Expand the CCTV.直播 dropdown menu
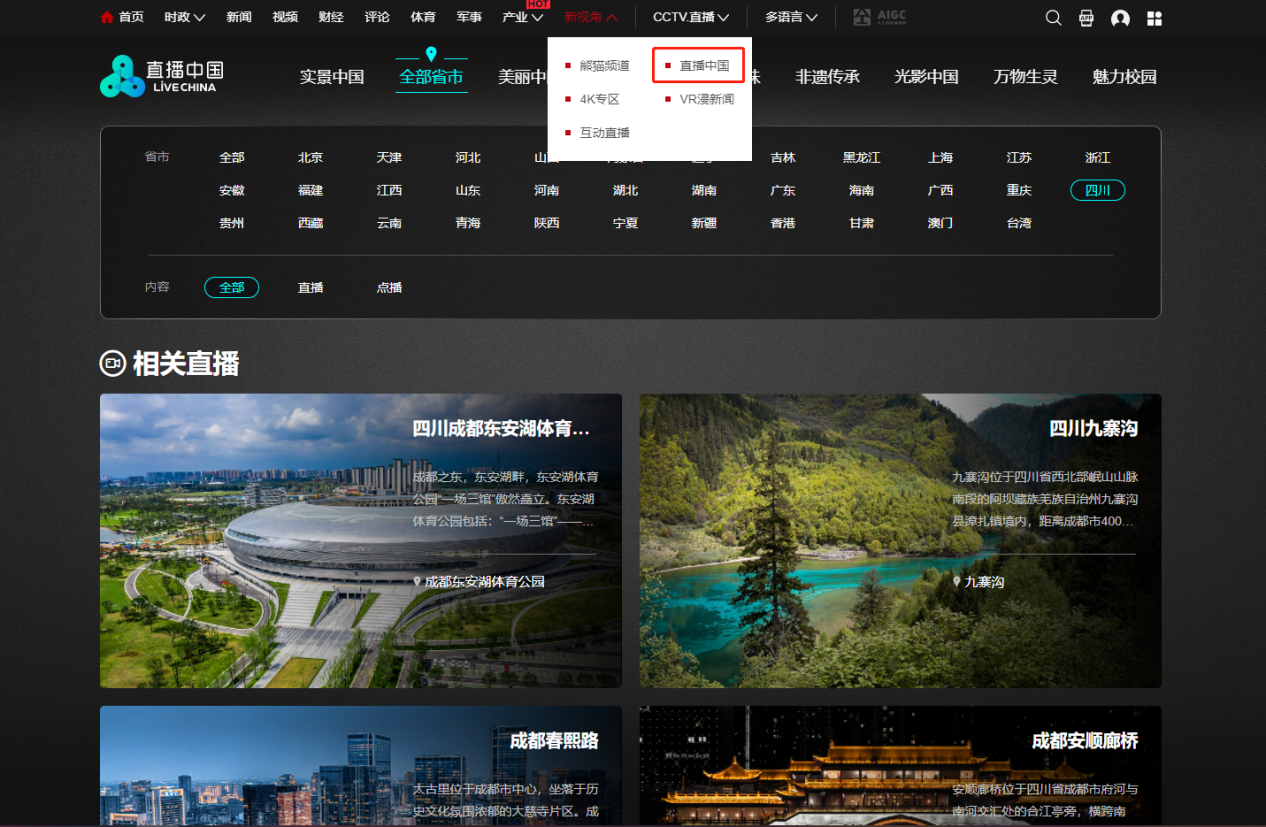The width and height of the screenshot is (1266, 827). (690, 17)
